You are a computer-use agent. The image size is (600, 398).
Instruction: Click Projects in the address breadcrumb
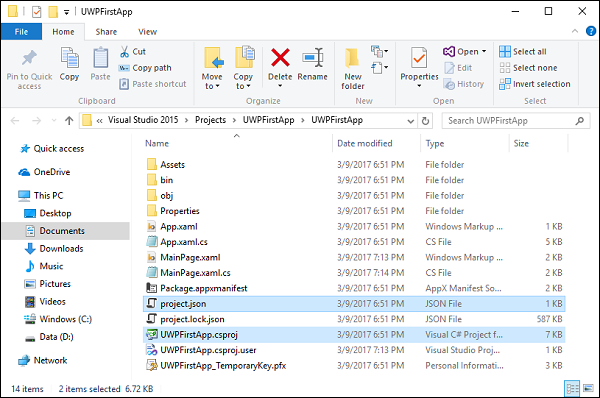click(x=210, y=120)
